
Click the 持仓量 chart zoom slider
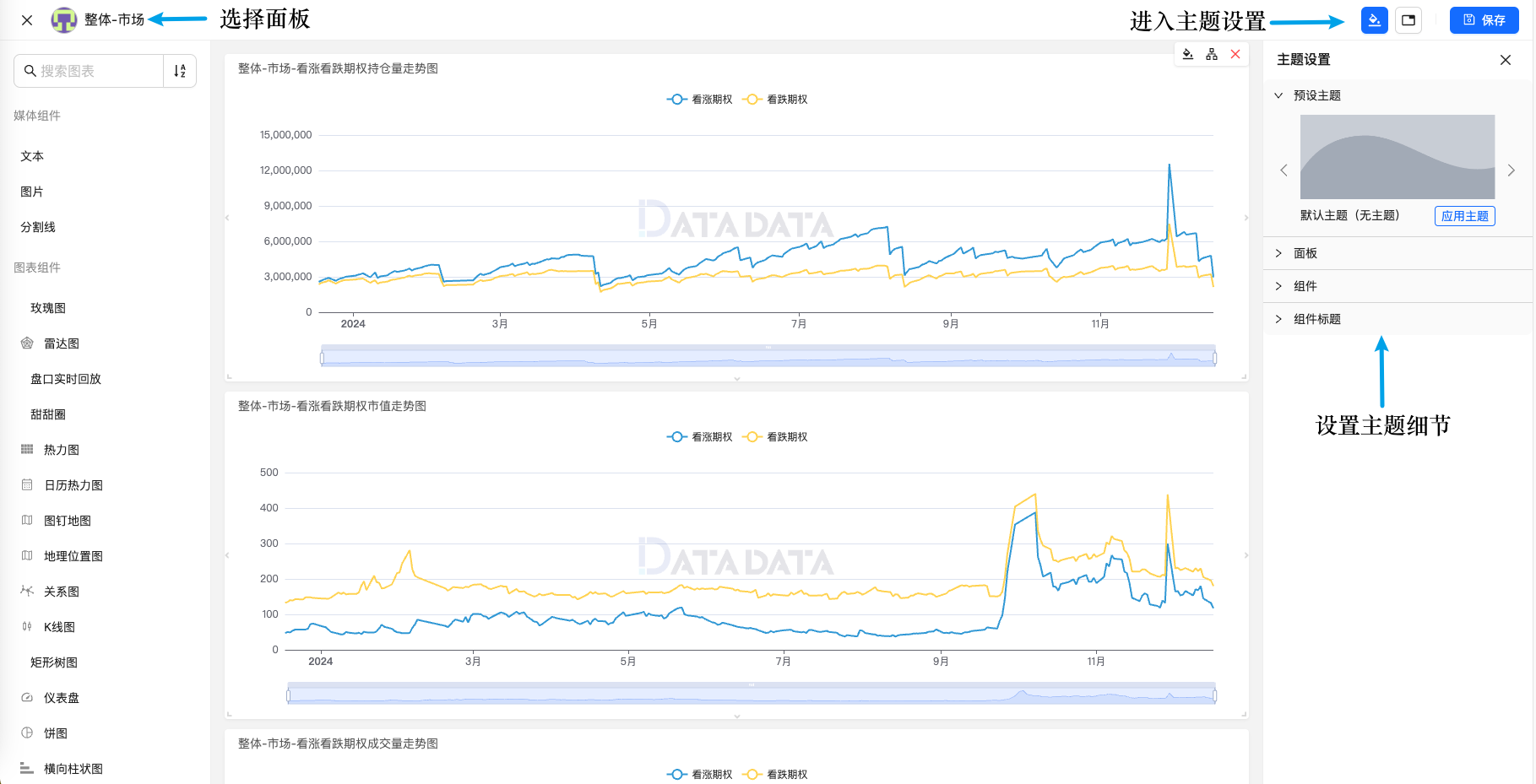pos(768,356)
